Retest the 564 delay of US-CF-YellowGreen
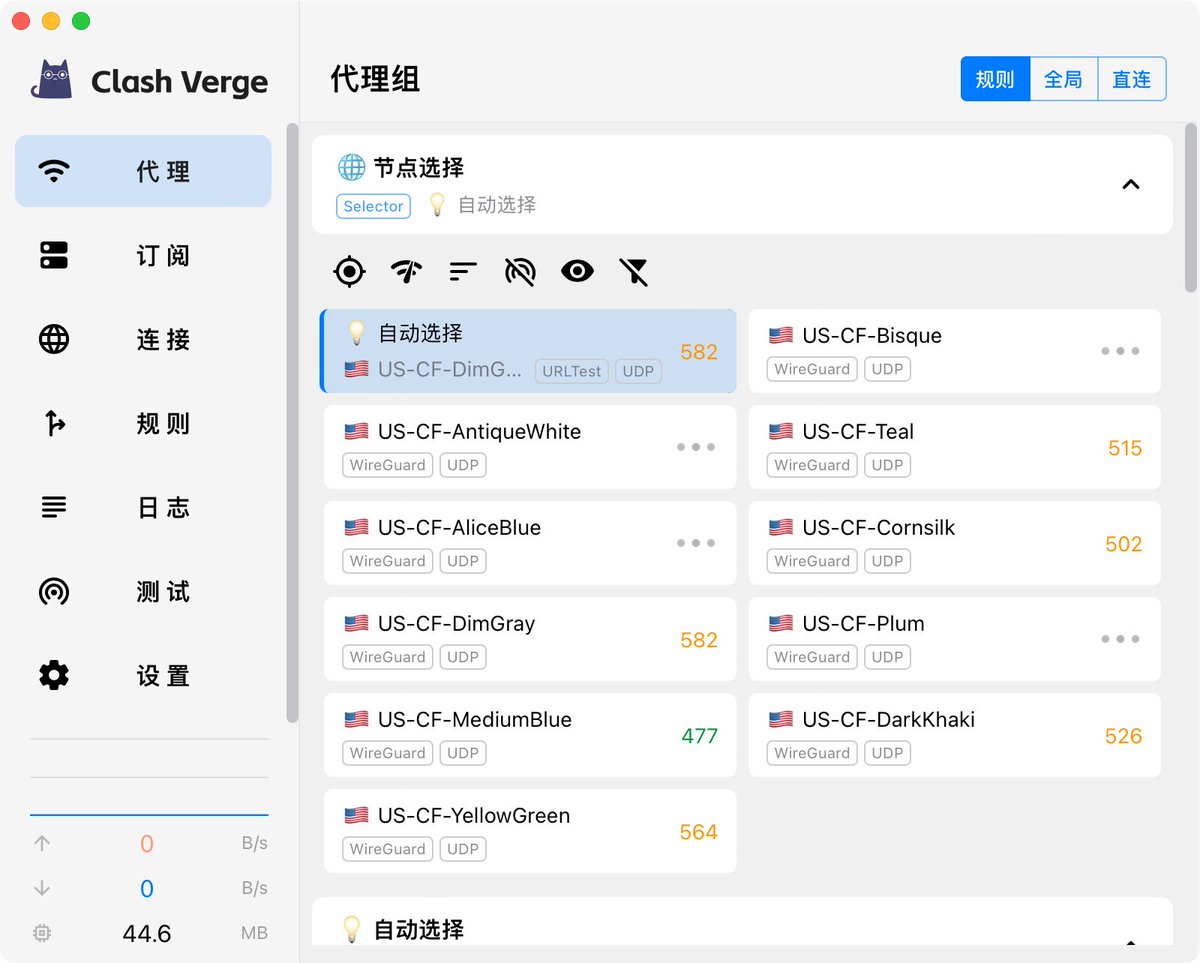This screenshot has height=963, width=1200. tap(698, 832)
